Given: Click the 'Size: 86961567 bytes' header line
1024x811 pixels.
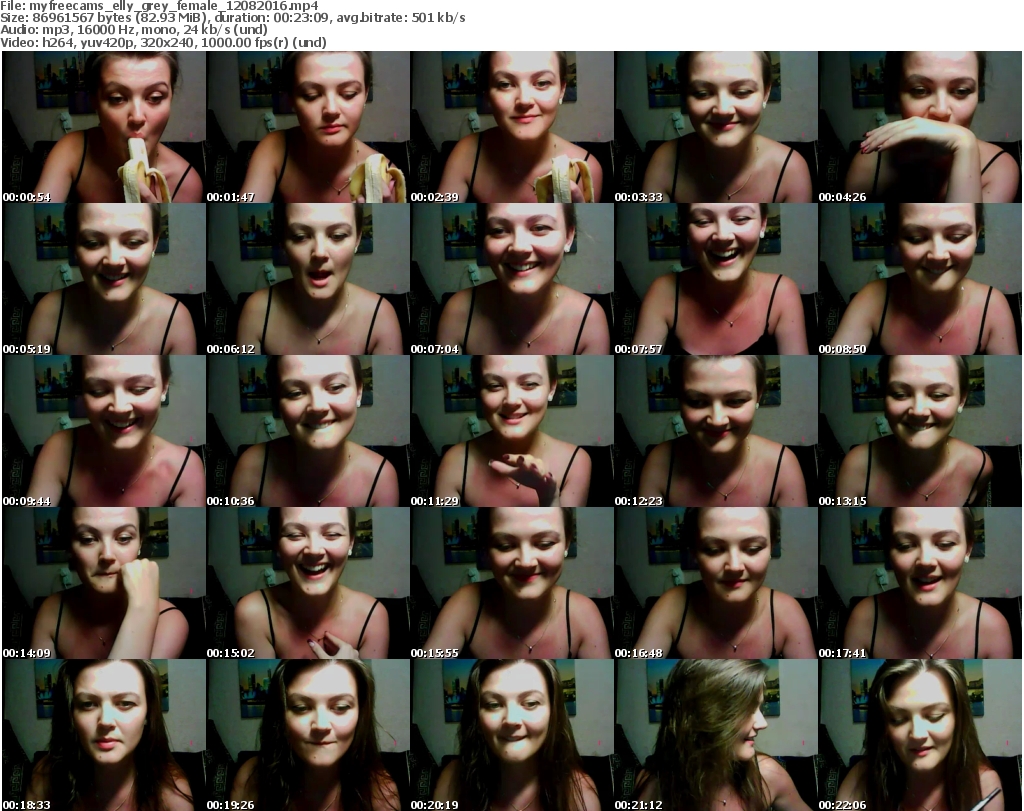Looking at the screenshot, I should tap(232, 18).
